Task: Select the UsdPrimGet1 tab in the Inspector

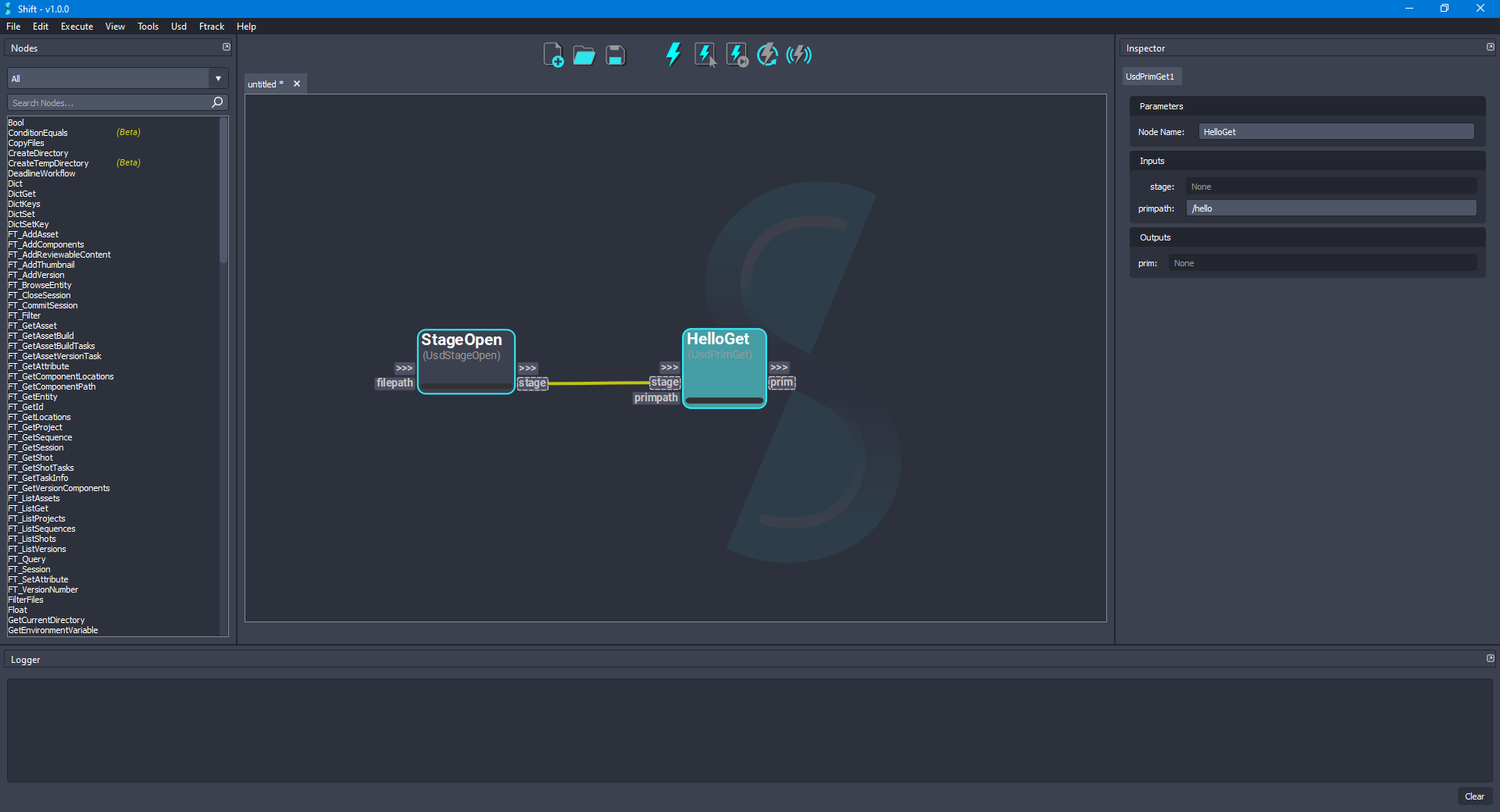Action: tap(1152, 76)
